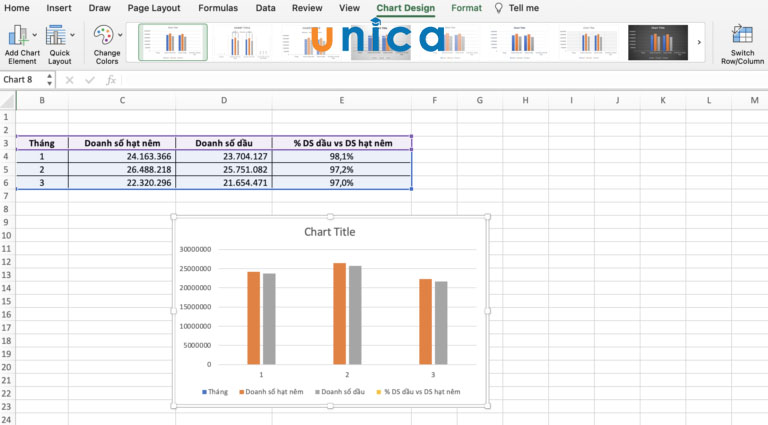Click the % DS dầu vs DS hạt nêm header
Screen dimensions: 768x425
pyautogui.click(x=342, y=143)
